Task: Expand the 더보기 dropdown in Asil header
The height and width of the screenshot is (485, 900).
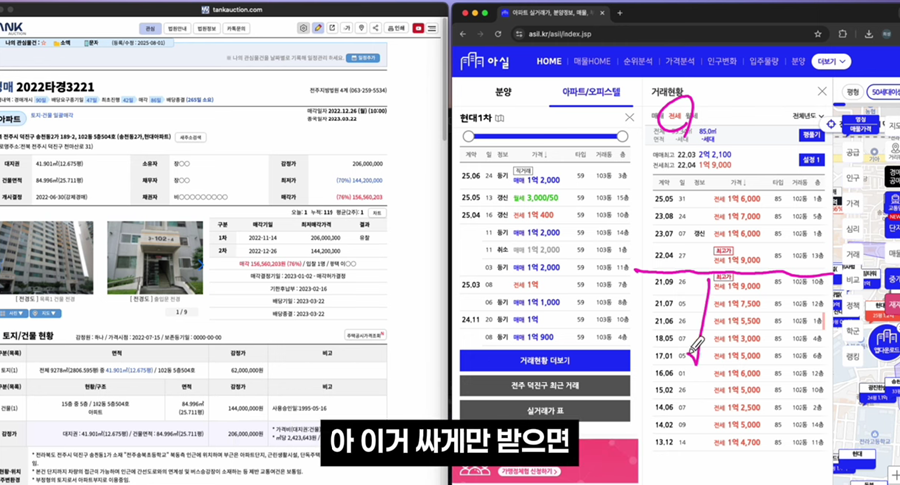Action: coord(831,61)
